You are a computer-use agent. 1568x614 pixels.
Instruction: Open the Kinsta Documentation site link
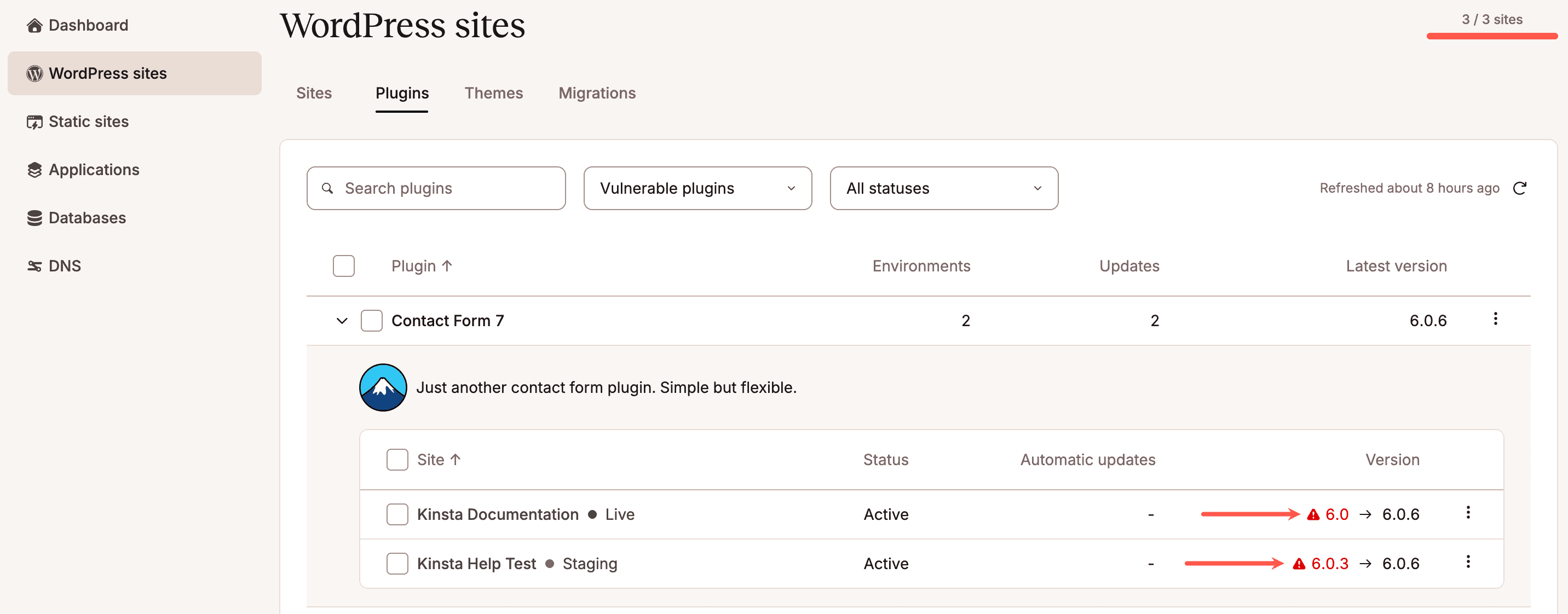click(x=497, y=514)
